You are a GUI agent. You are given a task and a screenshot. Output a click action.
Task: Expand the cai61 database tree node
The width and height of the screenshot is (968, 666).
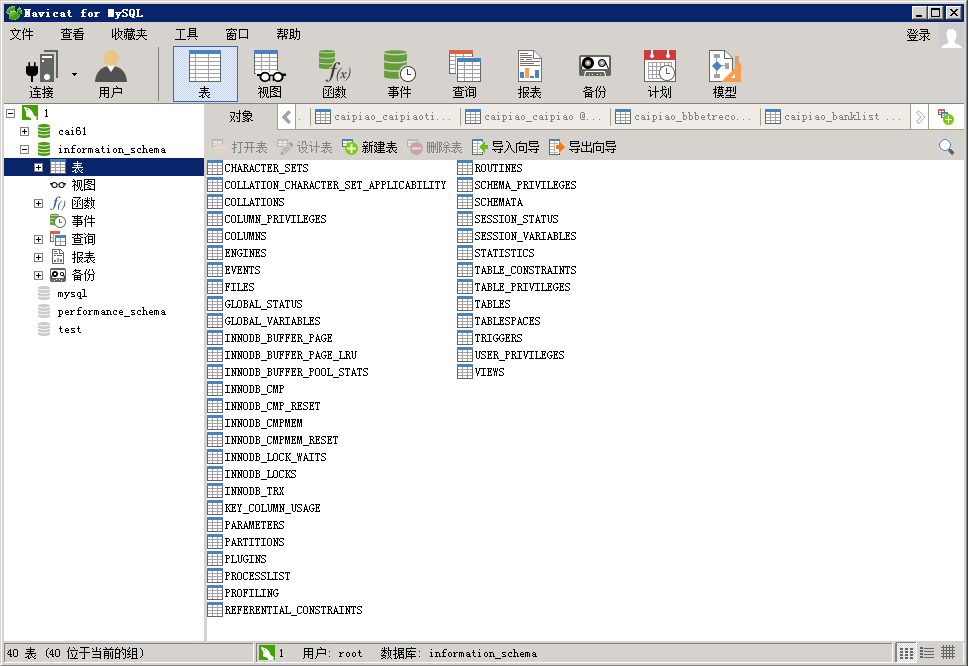coord(24,131)
